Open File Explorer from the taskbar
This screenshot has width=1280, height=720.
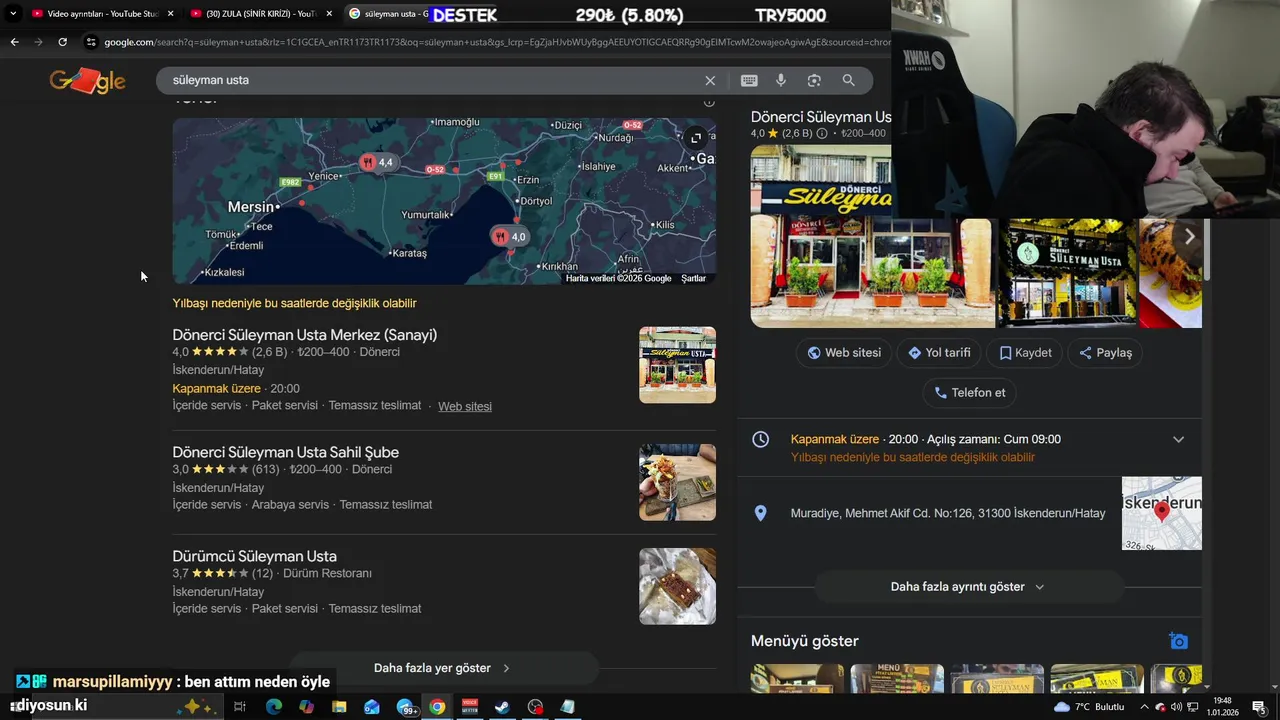339,707
